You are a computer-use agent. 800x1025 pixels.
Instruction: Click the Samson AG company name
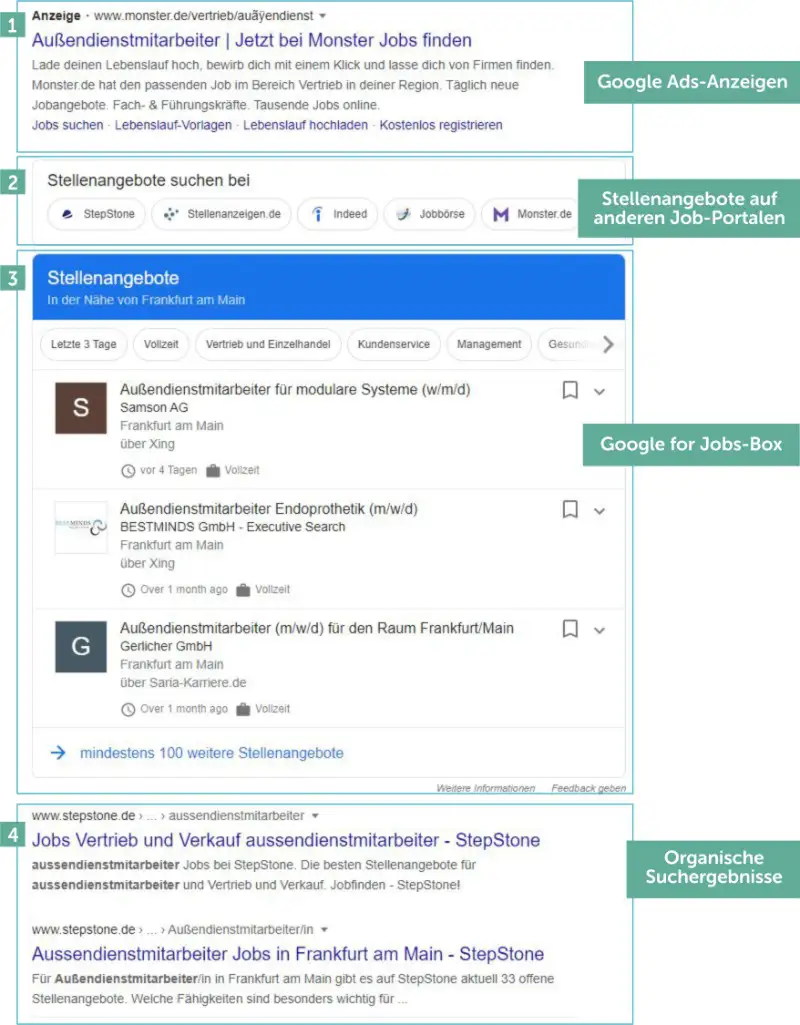(x=154, y=407)
